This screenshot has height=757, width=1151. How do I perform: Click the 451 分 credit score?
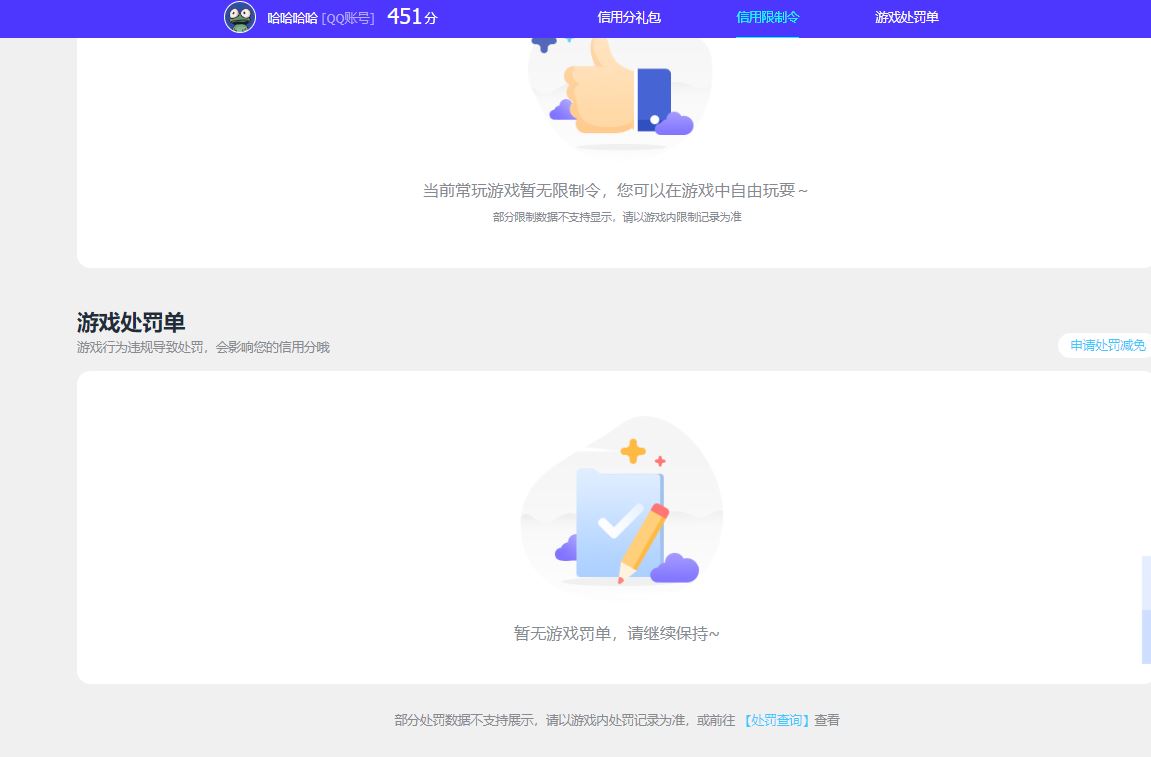coord(412,17)
